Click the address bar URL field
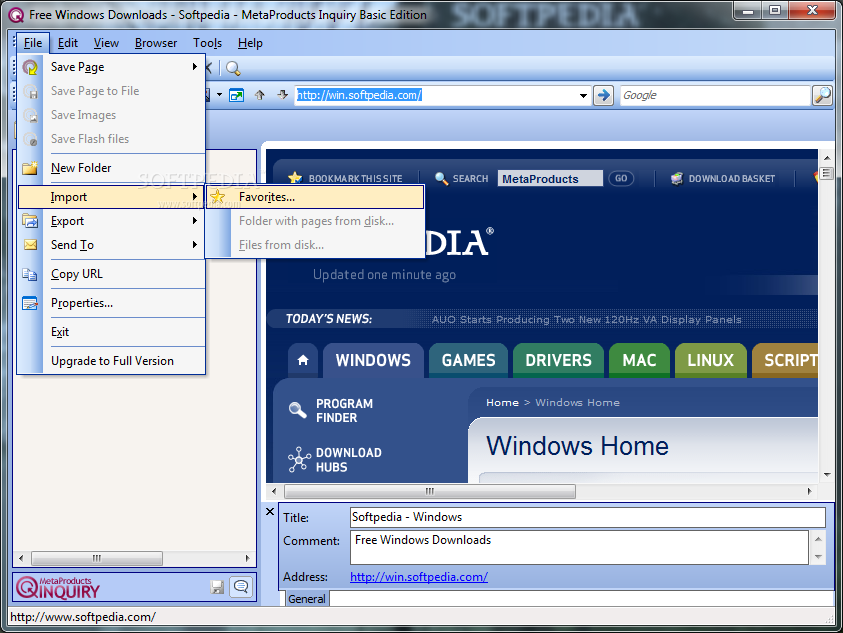843x633 pixels. click(435, 95)
